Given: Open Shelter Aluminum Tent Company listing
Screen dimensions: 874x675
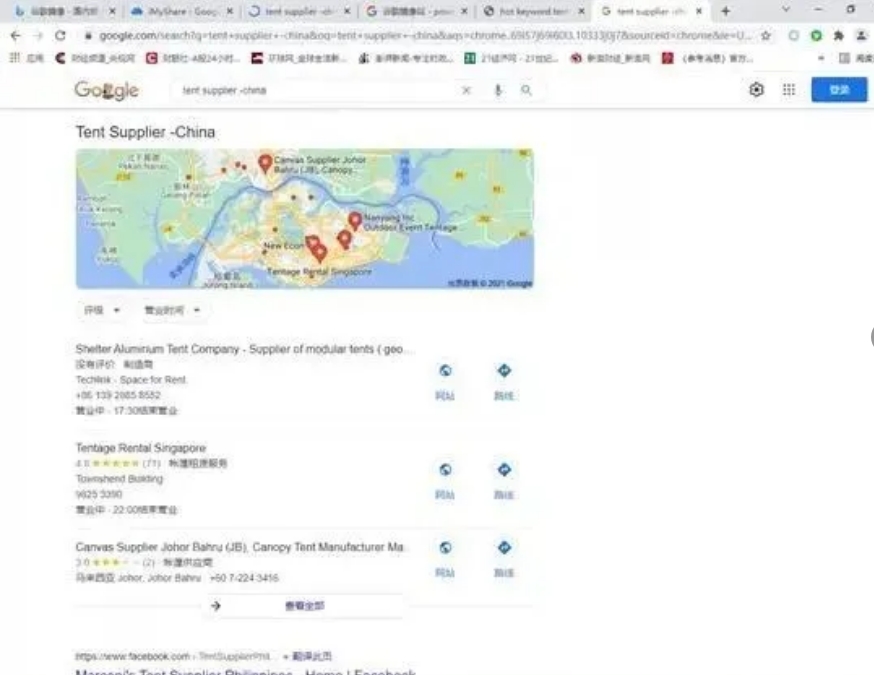Looking at the screenshot, I should tap(245, 349).
